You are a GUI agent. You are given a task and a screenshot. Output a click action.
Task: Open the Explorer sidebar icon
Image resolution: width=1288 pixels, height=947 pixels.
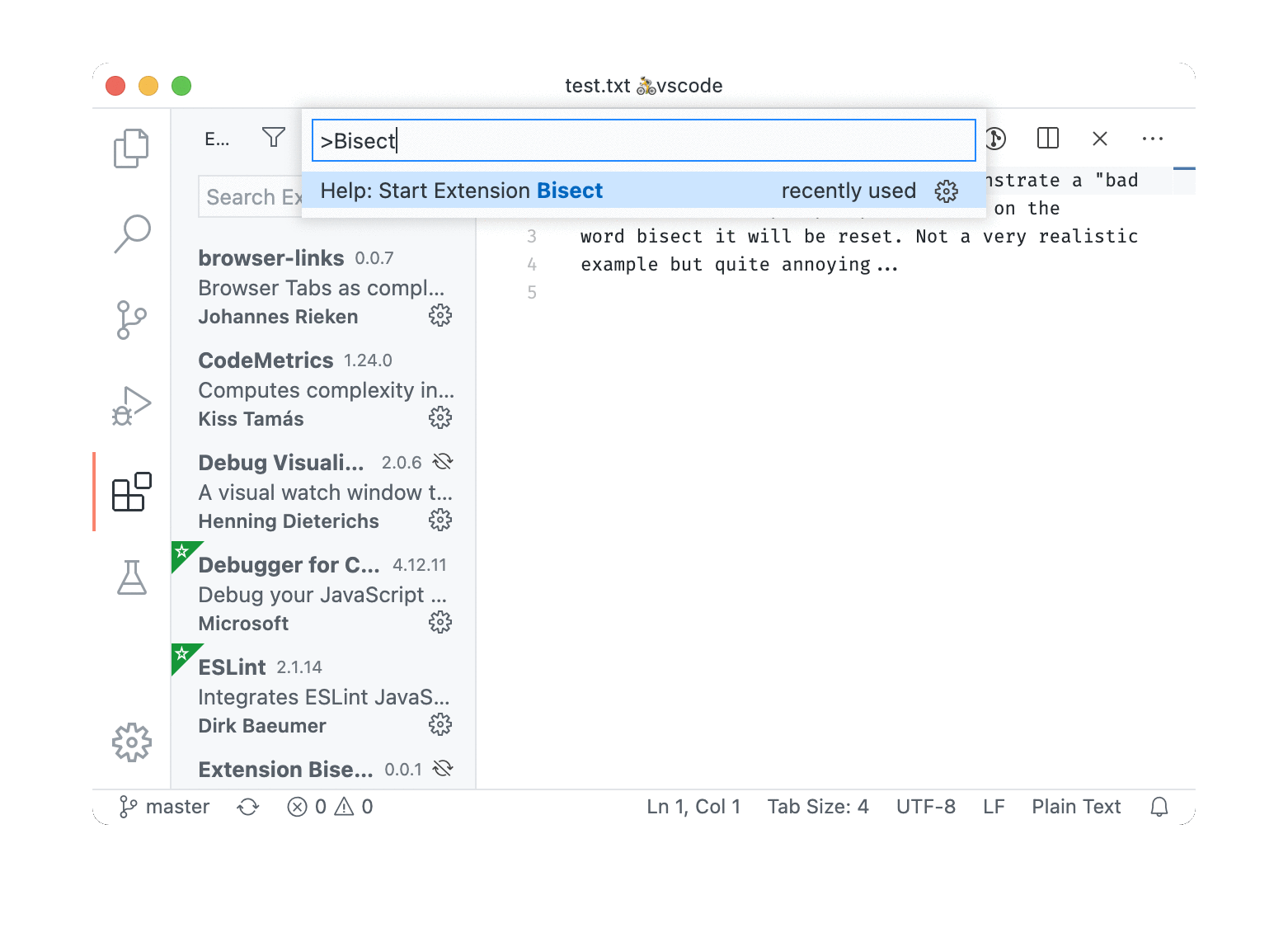pos(130,148)
